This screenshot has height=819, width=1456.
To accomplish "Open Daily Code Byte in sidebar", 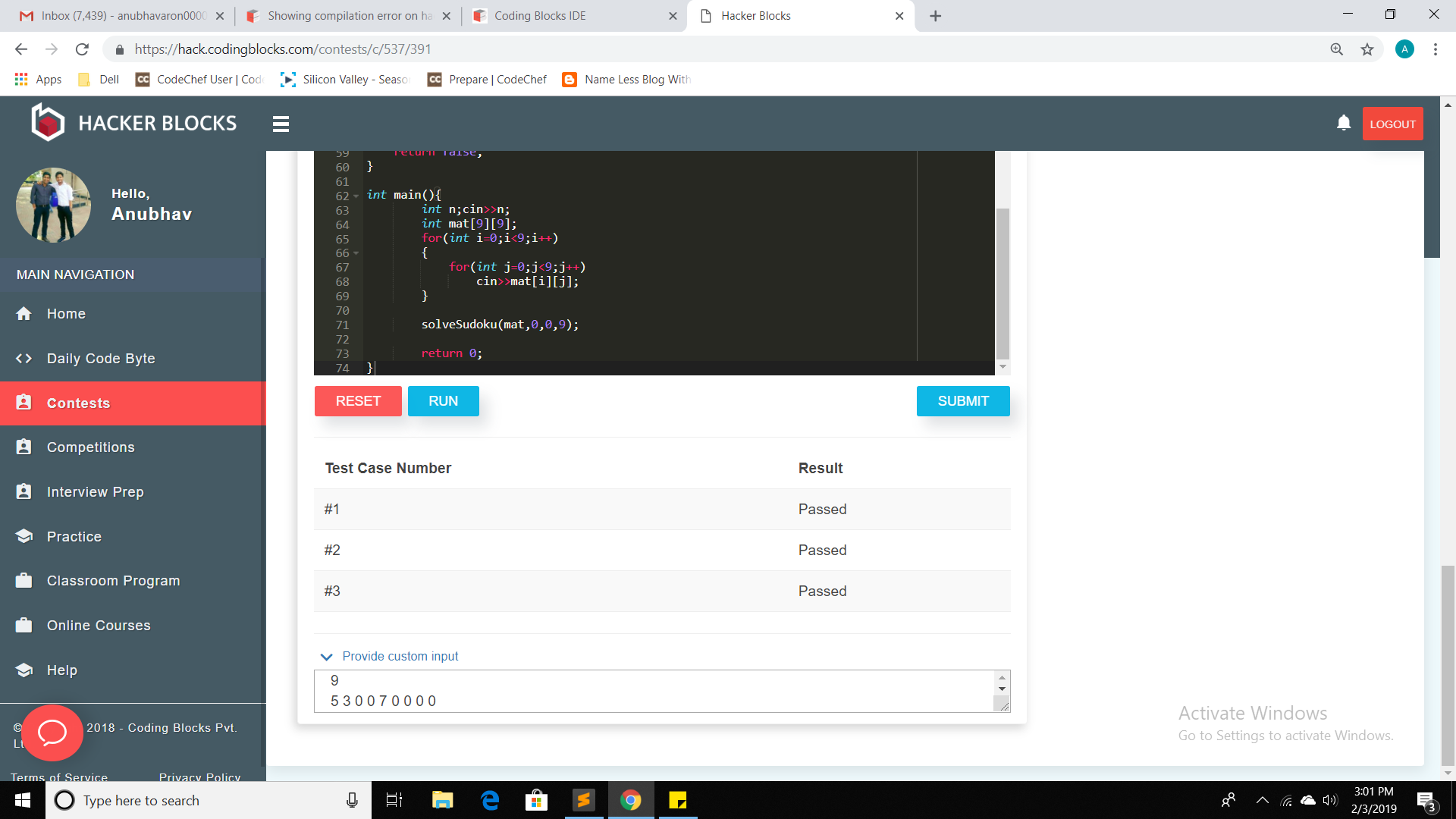I will point(101,359).
